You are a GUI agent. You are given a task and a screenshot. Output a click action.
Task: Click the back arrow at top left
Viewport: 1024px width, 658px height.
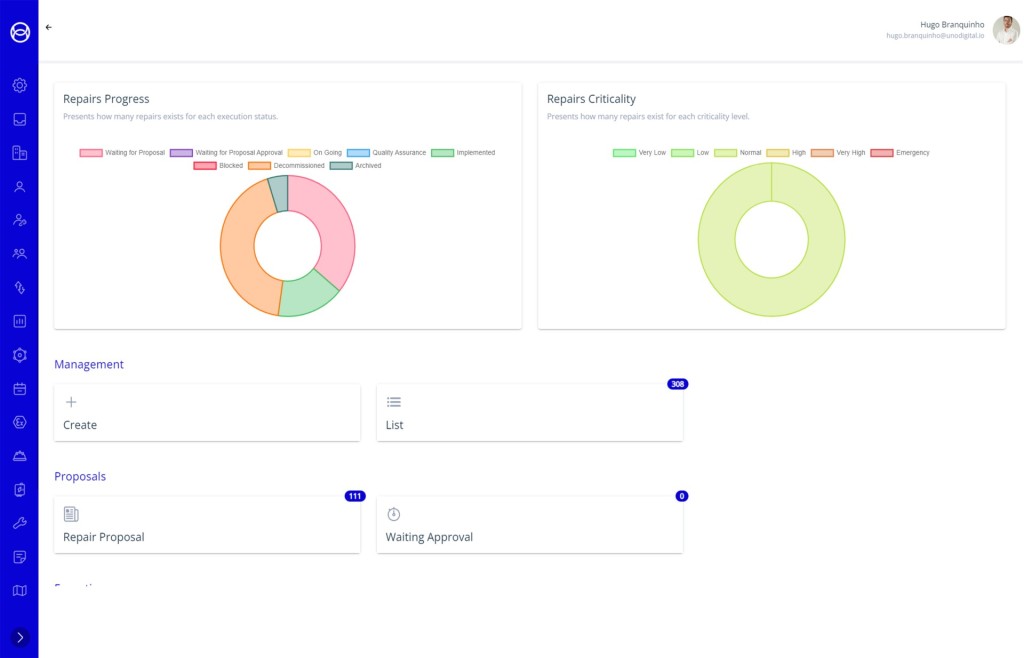coord(49,27)
